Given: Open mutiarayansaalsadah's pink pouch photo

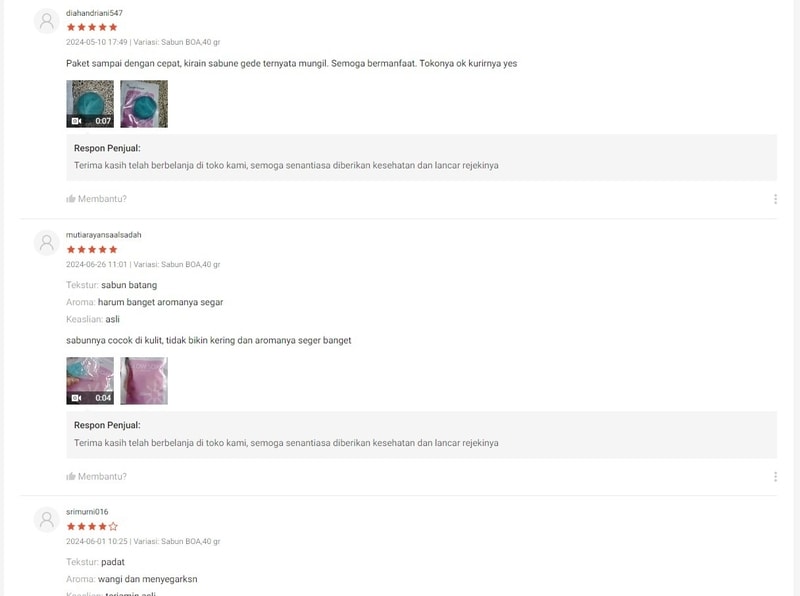Looking at the screenshot, I should (x=144, y=381).
